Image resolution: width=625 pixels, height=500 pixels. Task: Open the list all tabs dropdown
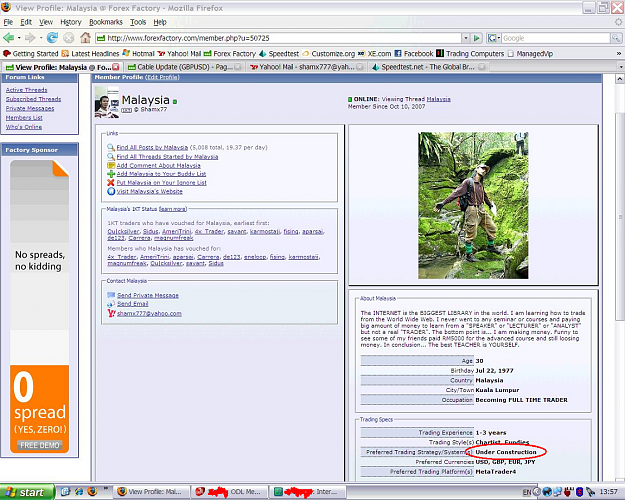[x=621, y=67]
